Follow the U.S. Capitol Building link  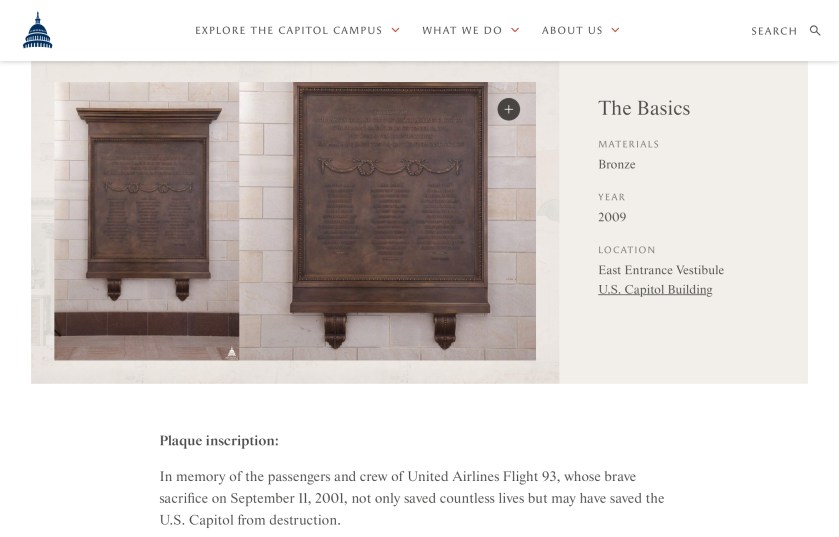655,290
